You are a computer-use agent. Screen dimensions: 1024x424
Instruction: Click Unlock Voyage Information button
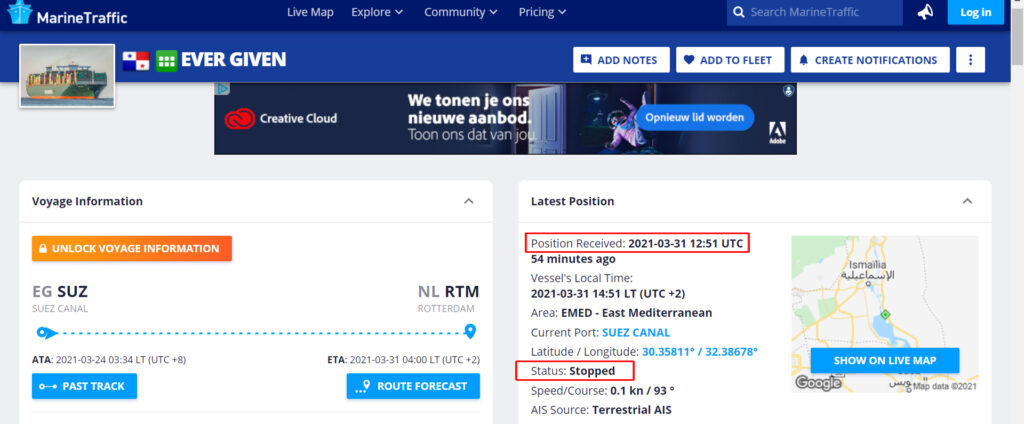coord(132,248)
